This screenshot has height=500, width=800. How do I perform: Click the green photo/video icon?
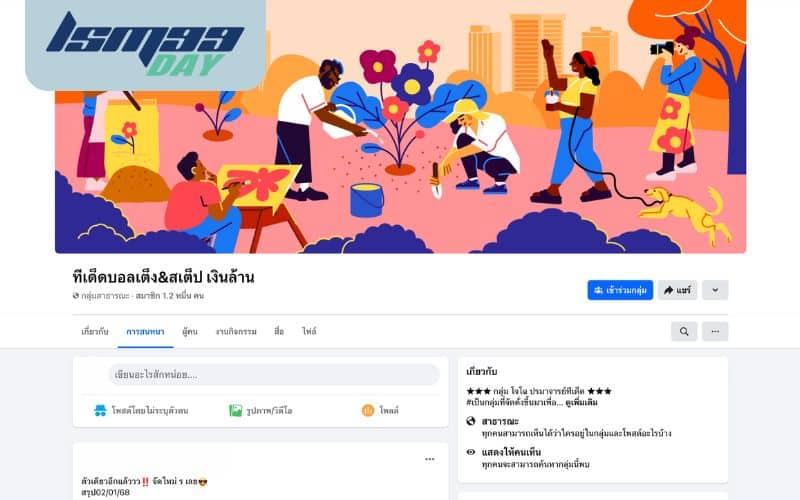[235, 410]
